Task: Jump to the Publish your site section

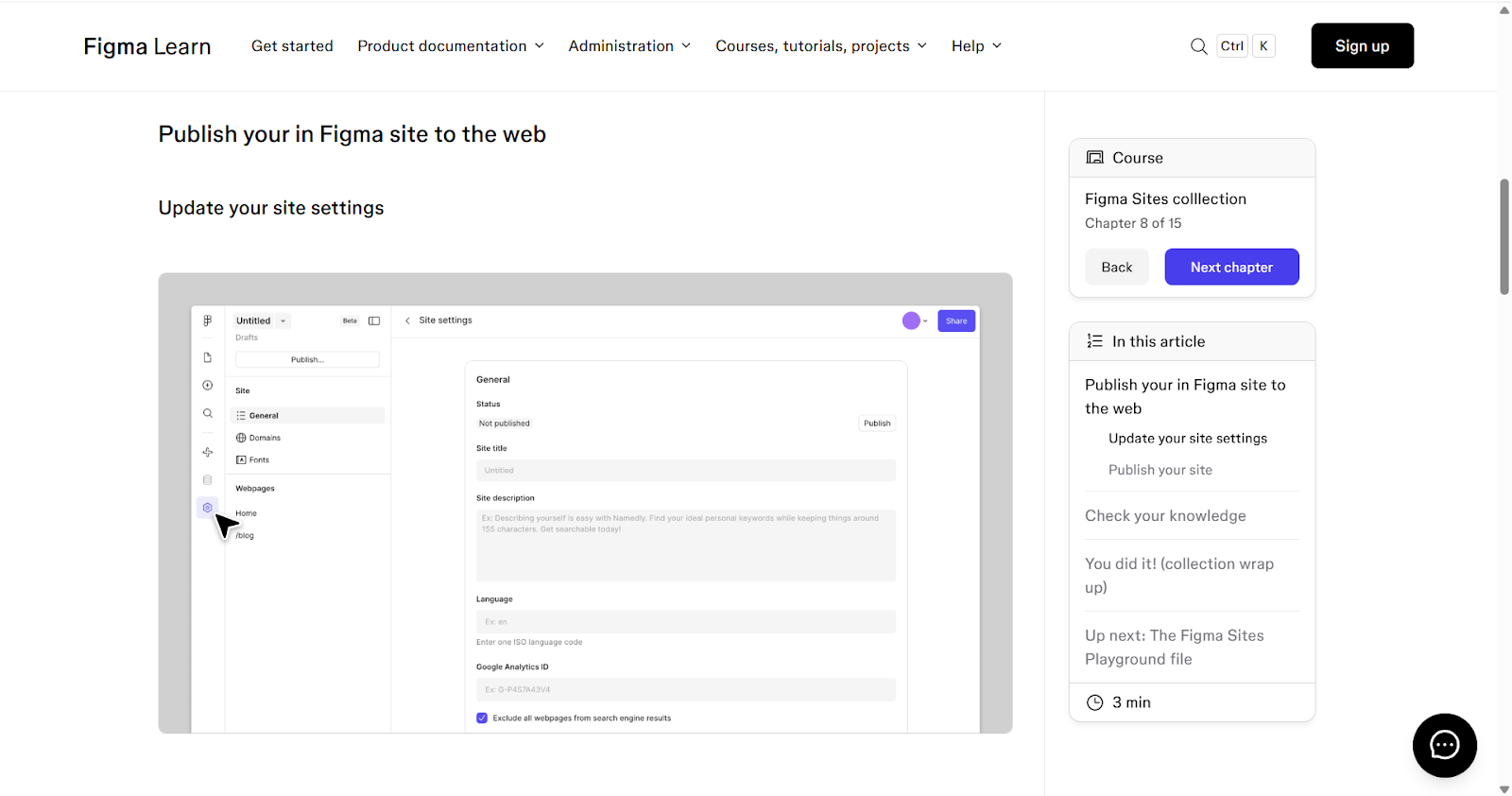Action: (x=1160, y=470)
